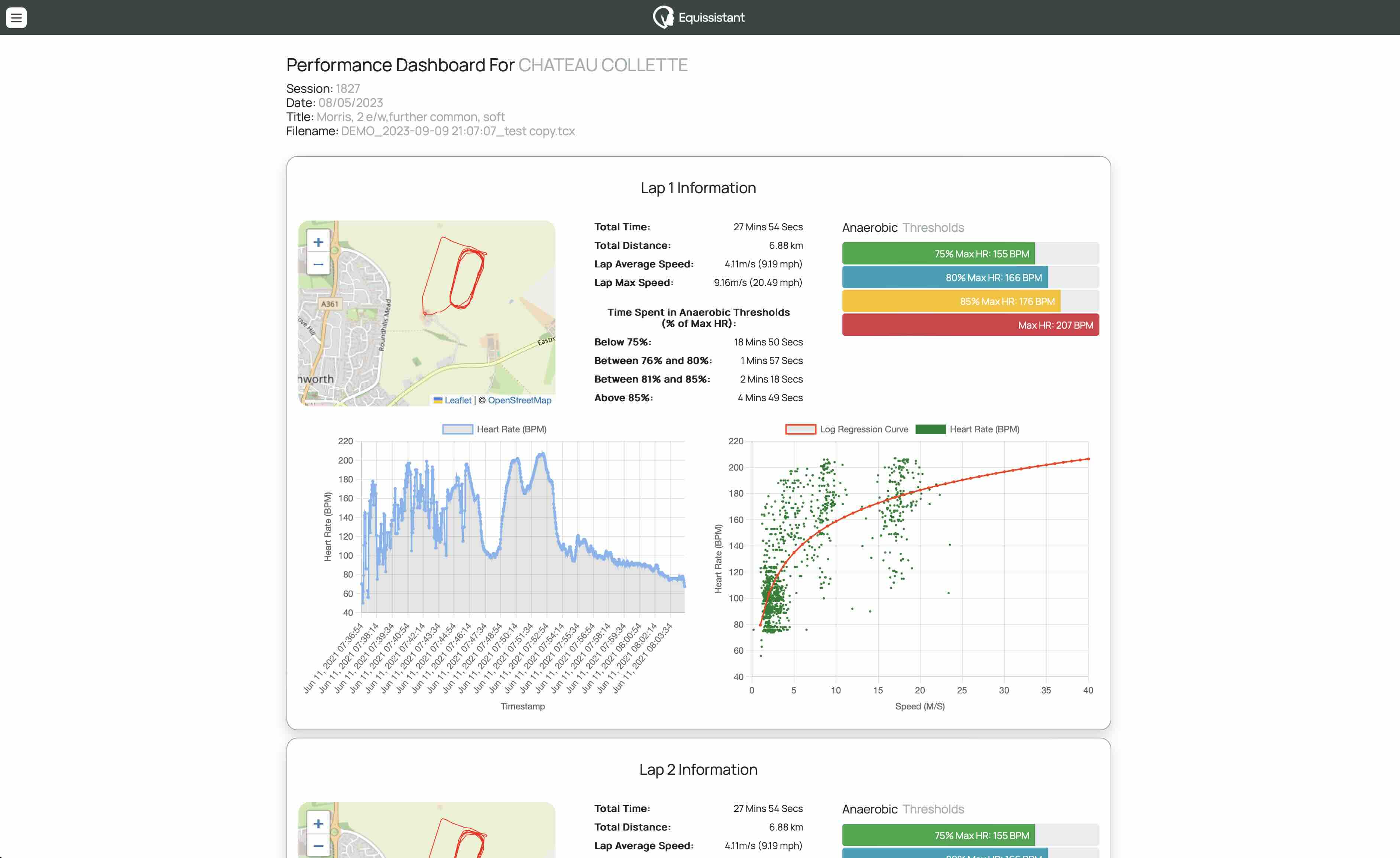This screenshot has height=858, width=1400.
Task: Click the Equissistant brand name
Action: click(x=712, y=17)
